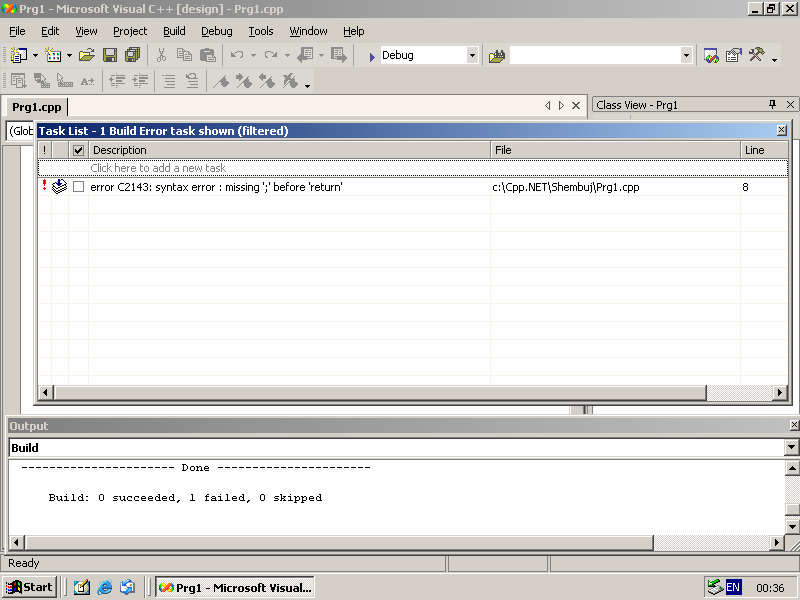Sort tasks by Description column header

coord(289,150)
